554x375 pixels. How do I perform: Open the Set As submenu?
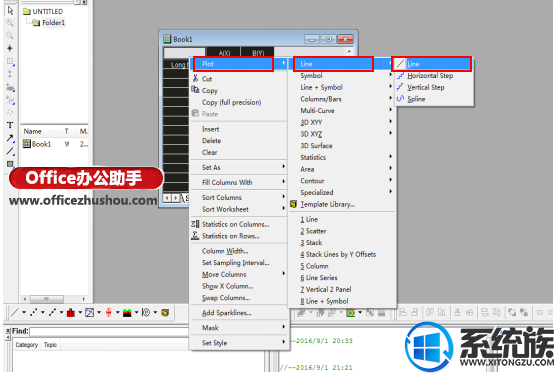coord(238,168)
